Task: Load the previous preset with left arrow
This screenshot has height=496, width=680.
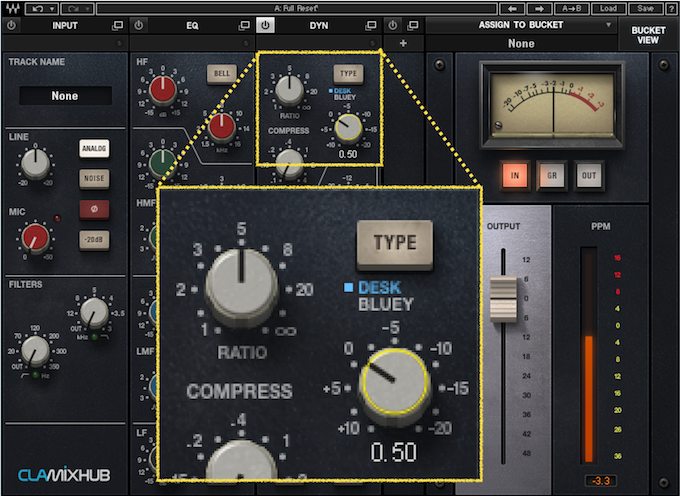Action: point(512,9)
